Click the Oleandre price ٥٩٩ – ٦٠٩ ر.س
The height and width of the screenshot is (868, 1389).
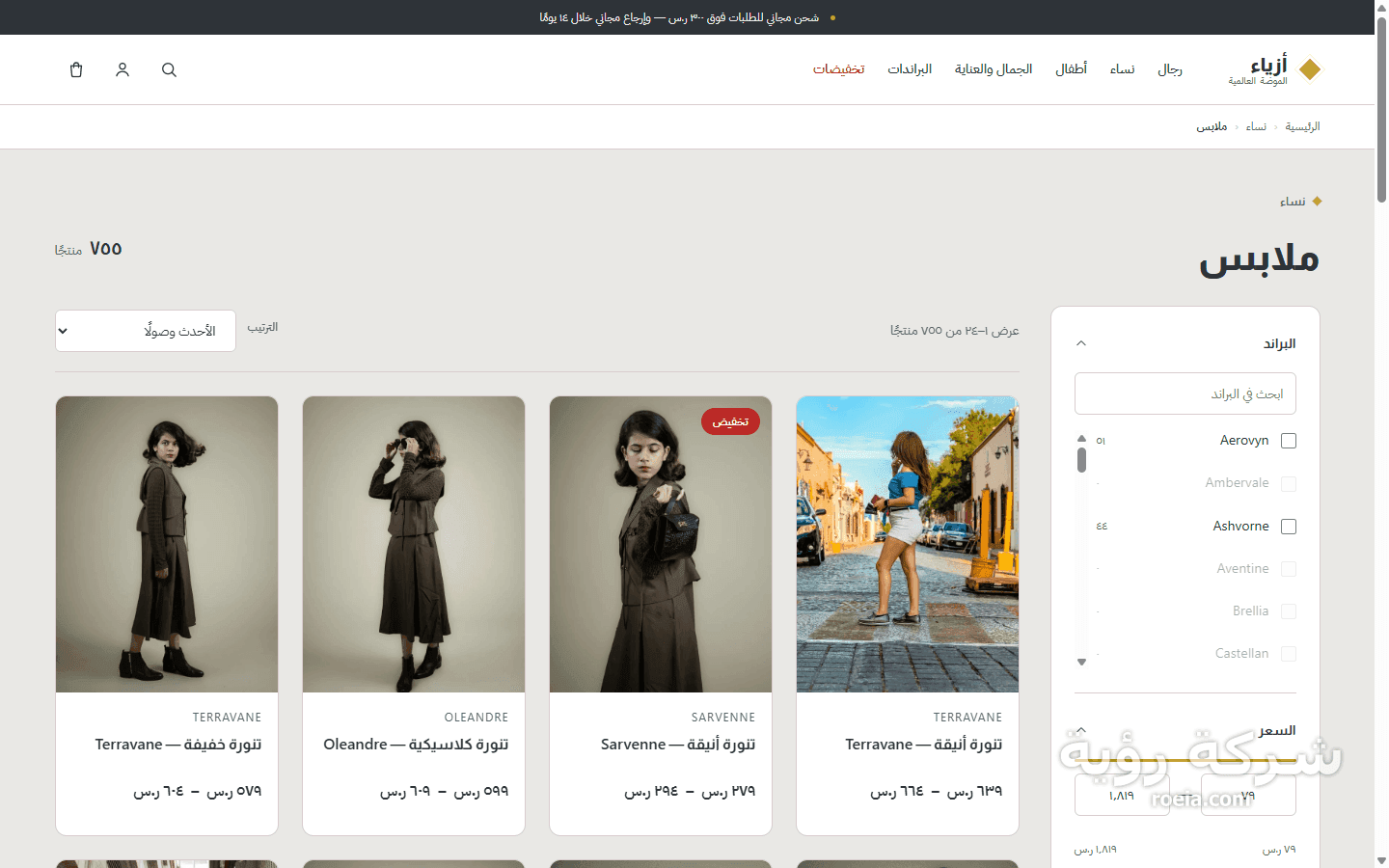coord(445,791)
